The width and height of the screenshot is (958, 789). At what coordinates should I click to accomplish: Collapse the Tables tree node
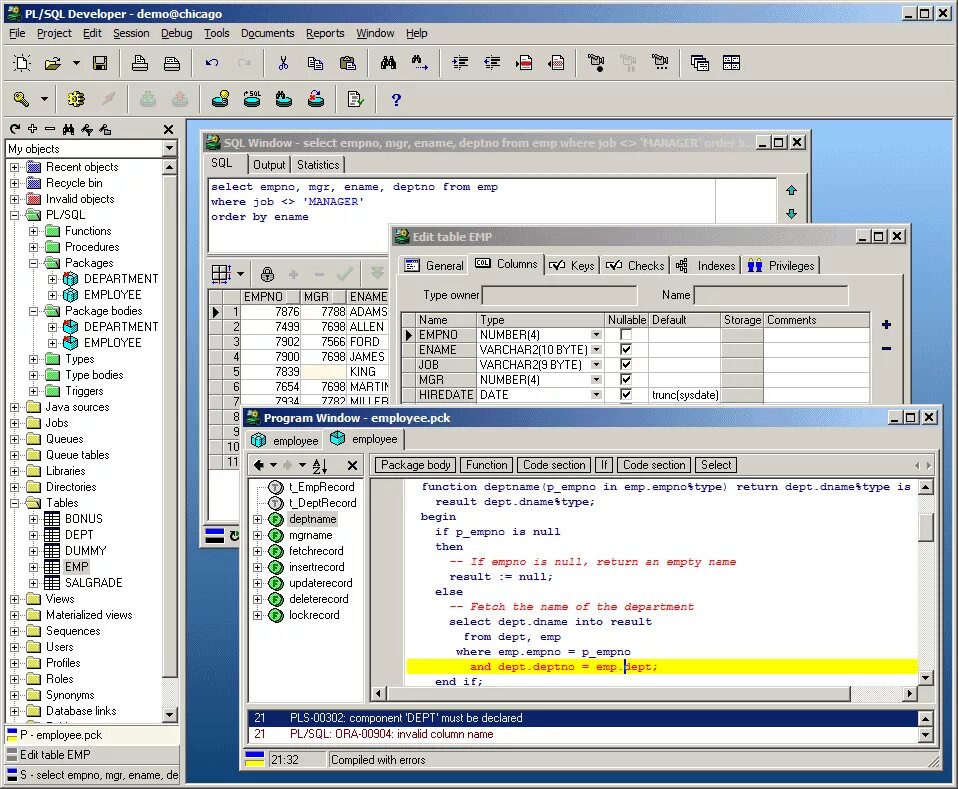coord(15,503)
